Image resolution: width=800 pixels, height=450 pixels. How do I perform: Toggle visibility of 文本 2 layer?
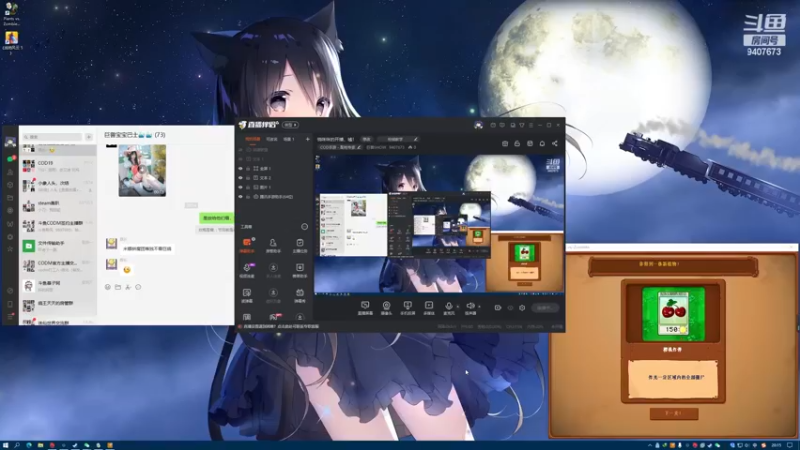[241, 178]
